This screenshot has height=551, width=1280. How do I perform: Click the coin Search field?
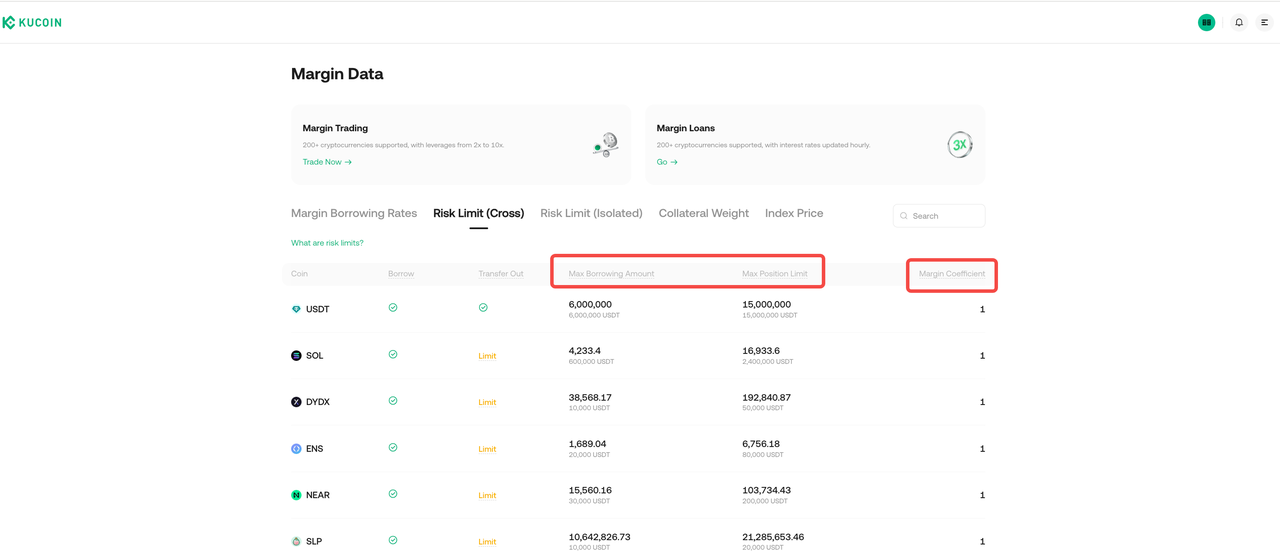945,216
